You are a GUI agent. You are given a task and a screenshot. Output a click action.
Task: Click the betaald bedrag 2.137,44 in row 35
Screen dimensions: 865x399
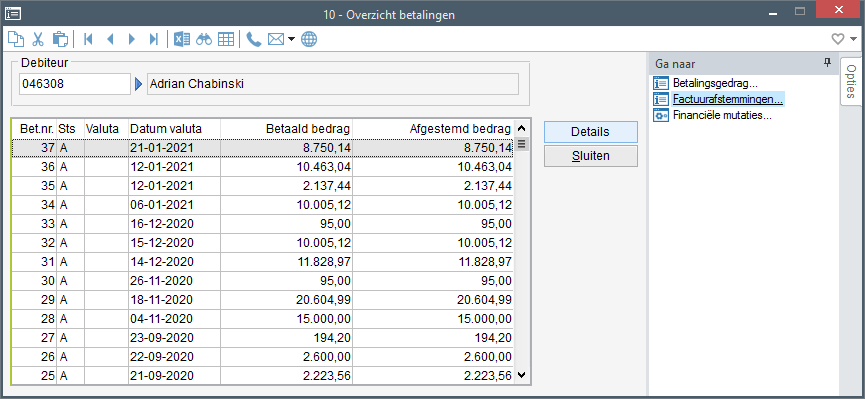coord(286,186)
